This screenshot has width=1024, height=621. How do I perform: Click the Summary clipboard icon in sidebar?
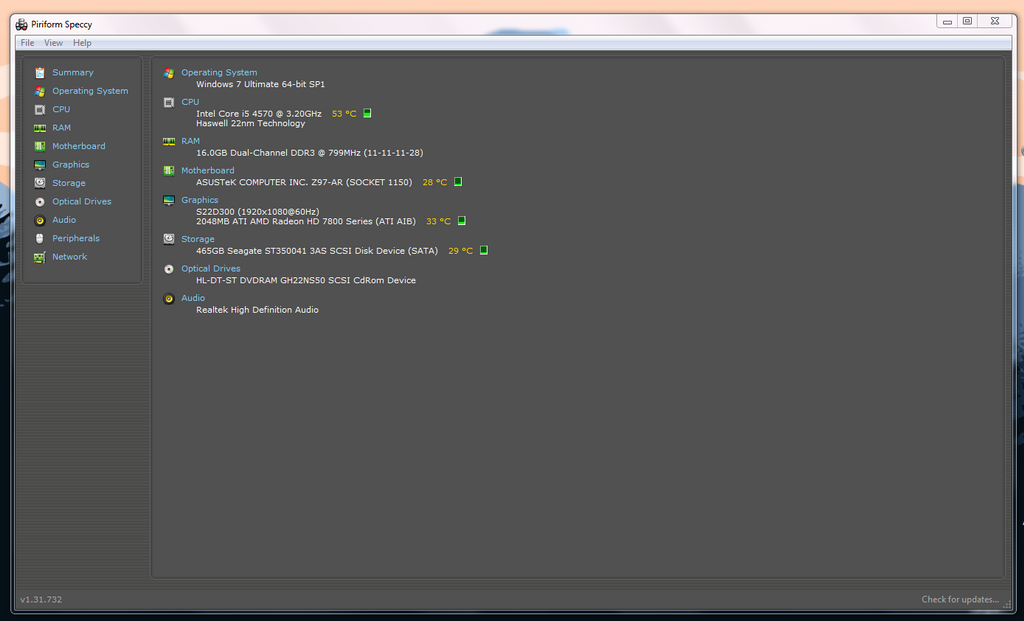point(40,72)
